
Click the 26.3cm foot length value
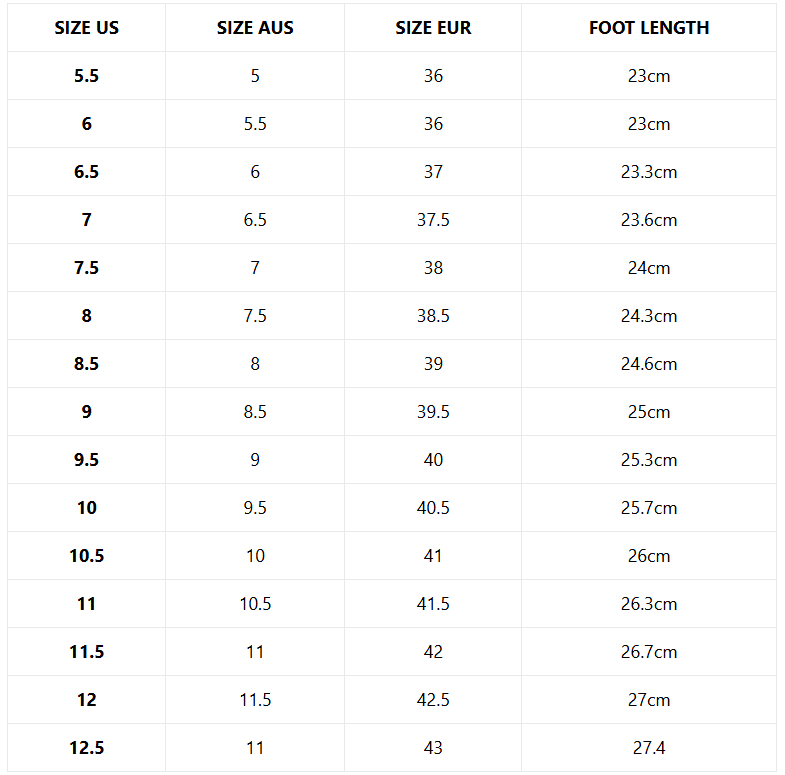[649, 604]
